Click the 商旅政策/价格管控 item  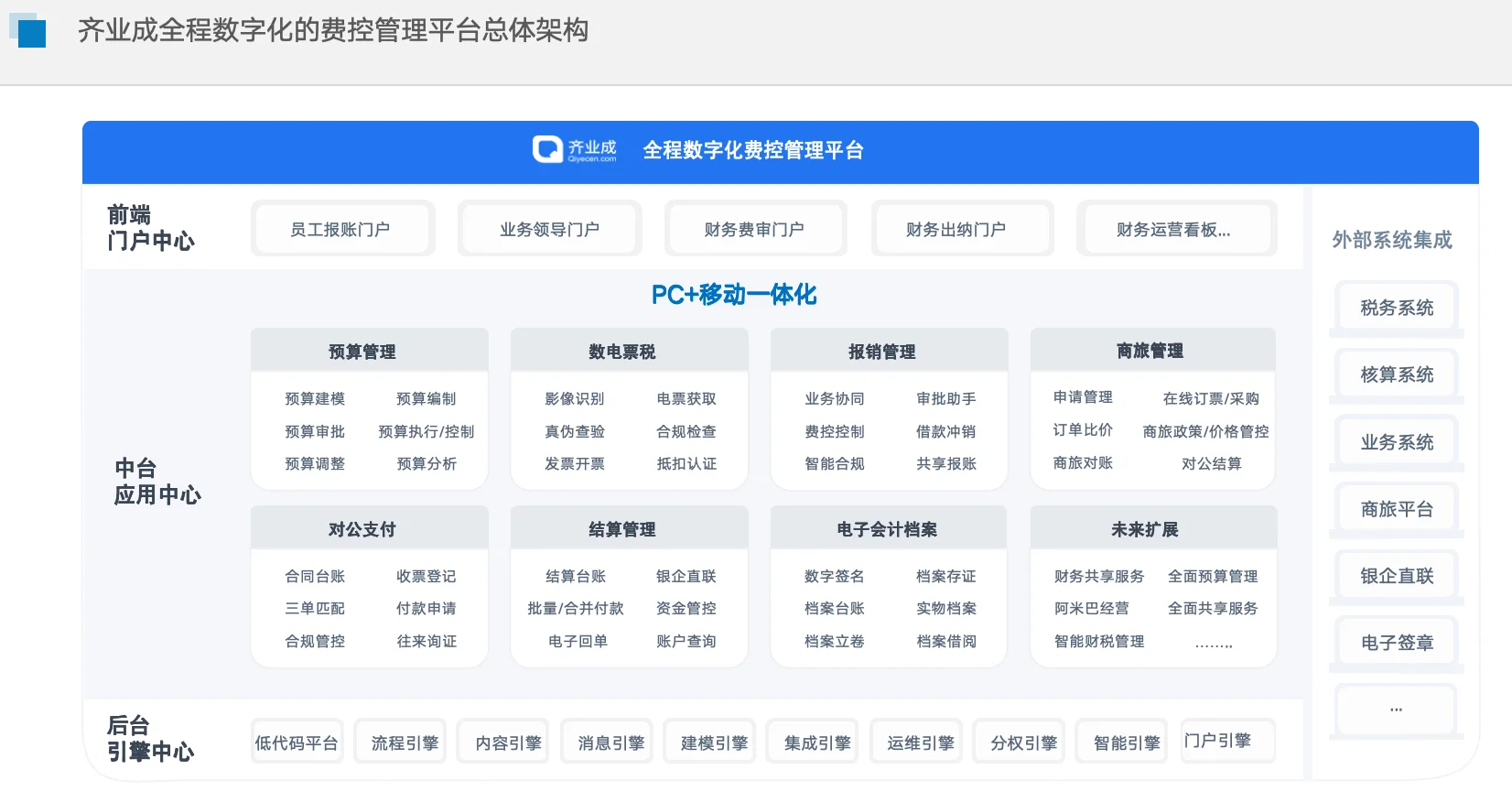[x=1206, y=431]
